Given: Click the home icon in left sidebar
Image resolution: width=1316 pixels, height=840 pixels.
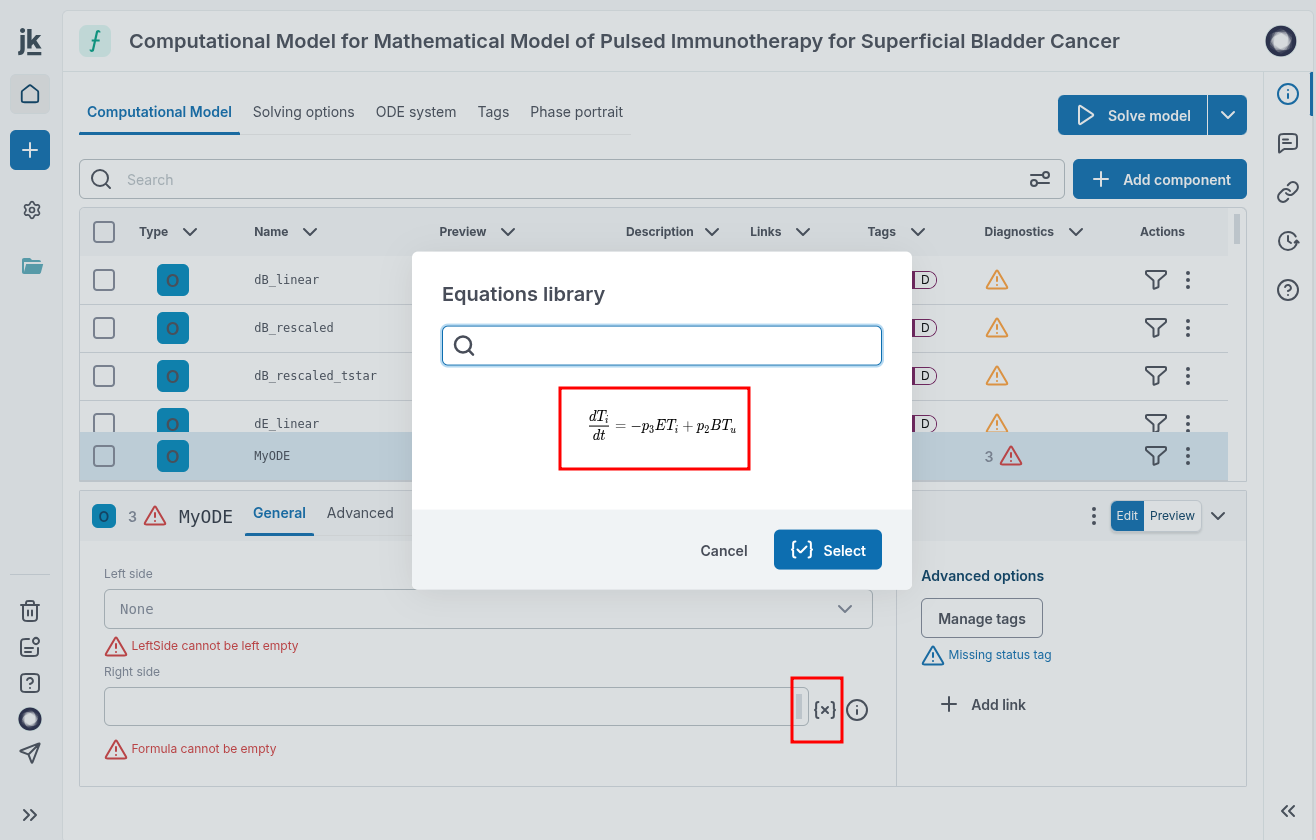Looking at the screenshot, I should 30,94.
